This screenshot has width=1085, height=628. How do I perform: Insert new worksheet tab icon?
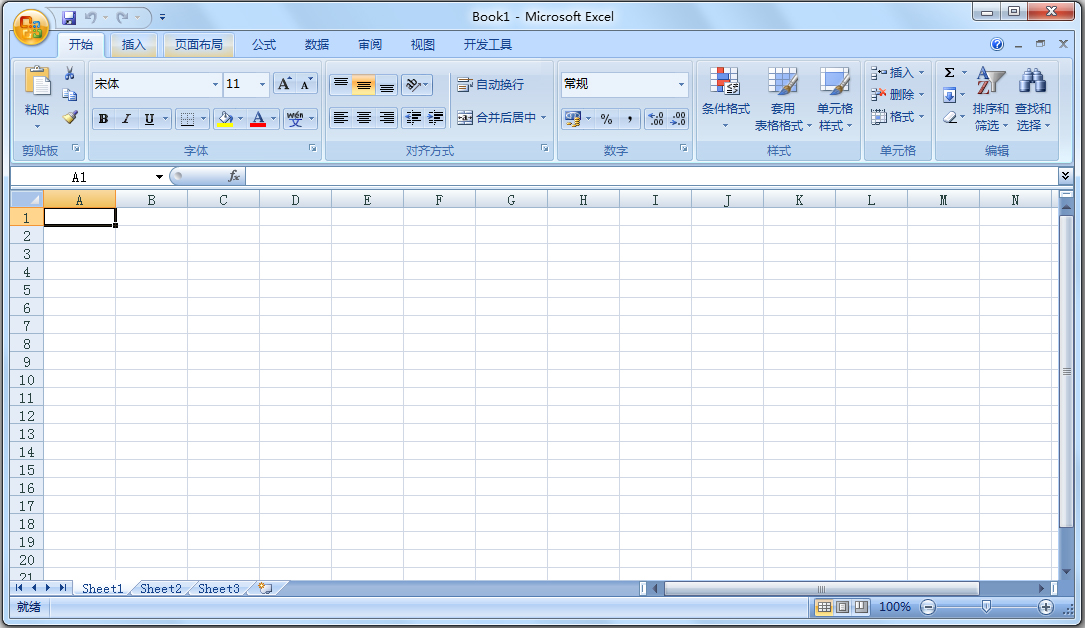(265, 588)
